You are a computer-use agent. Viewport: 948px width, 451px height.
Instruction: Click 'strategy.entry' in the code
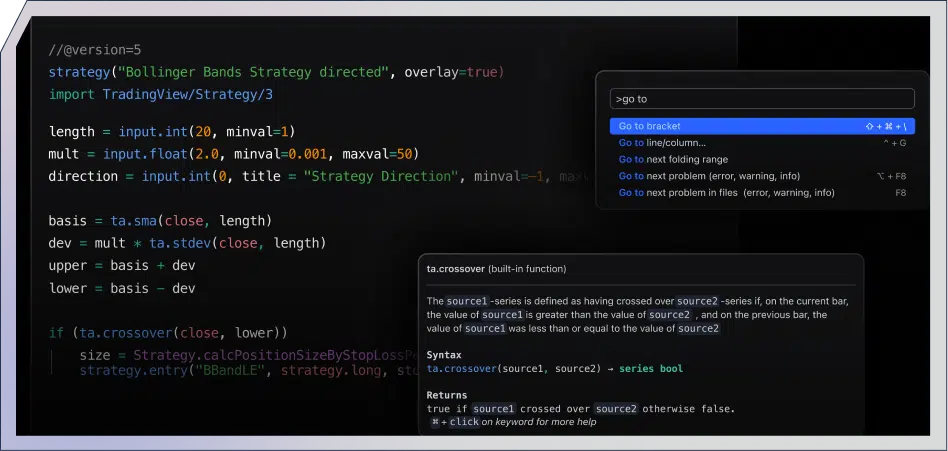pos(134,370)
